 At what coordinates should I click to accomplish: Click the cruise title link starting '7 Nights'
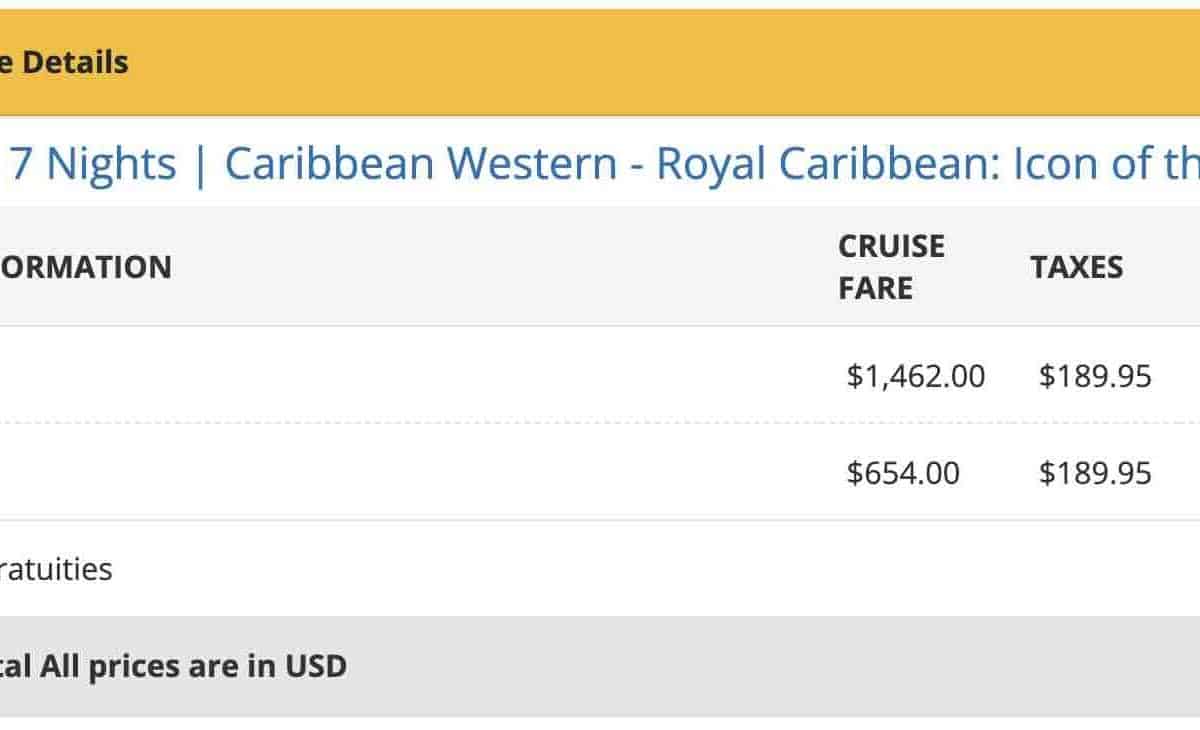[600, 163]
